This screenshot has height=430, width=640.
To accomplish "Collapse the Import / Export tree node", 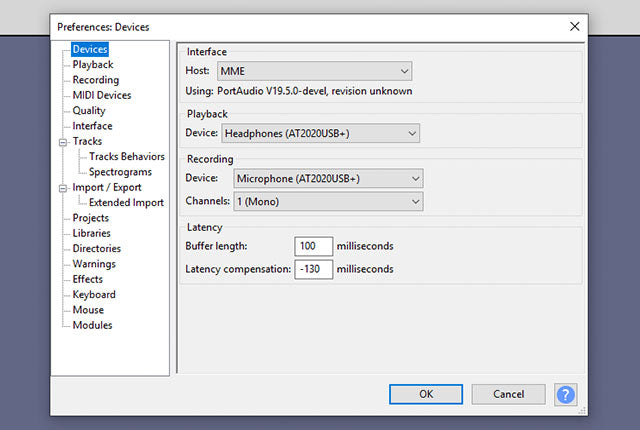I will (63, 188).
